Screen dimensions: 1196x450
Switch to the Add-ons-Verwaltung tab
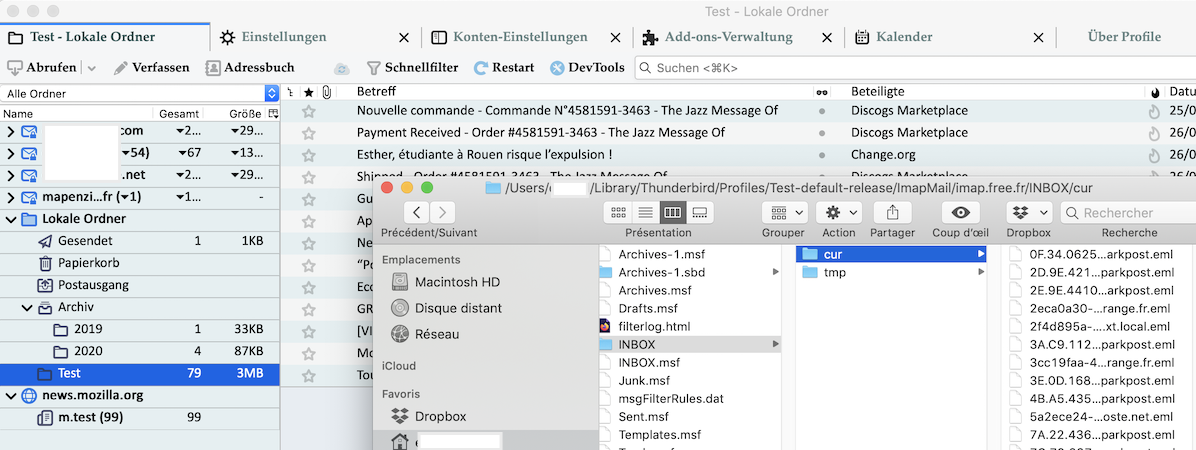(x=717, y=37)
